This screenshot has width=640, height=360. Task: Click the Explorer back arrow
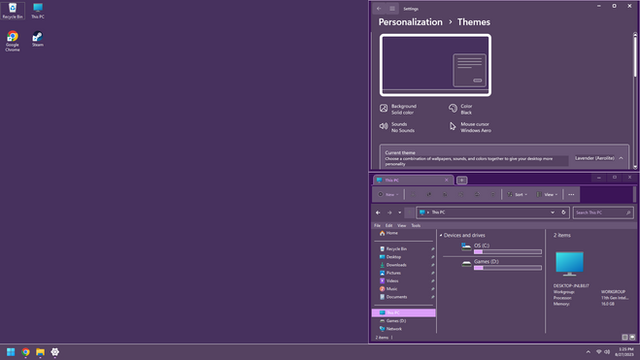pos(378,212)
